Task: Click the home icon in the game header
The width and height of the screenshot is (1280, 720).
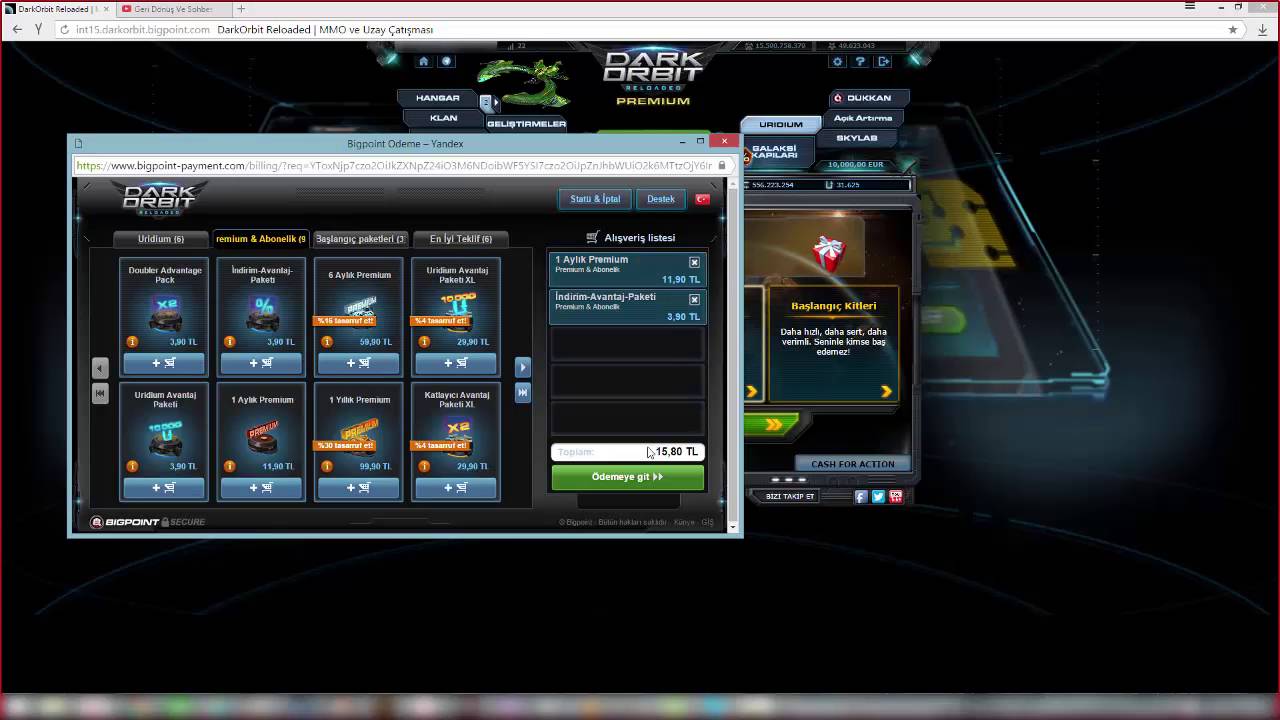Action: click(423, 61)
